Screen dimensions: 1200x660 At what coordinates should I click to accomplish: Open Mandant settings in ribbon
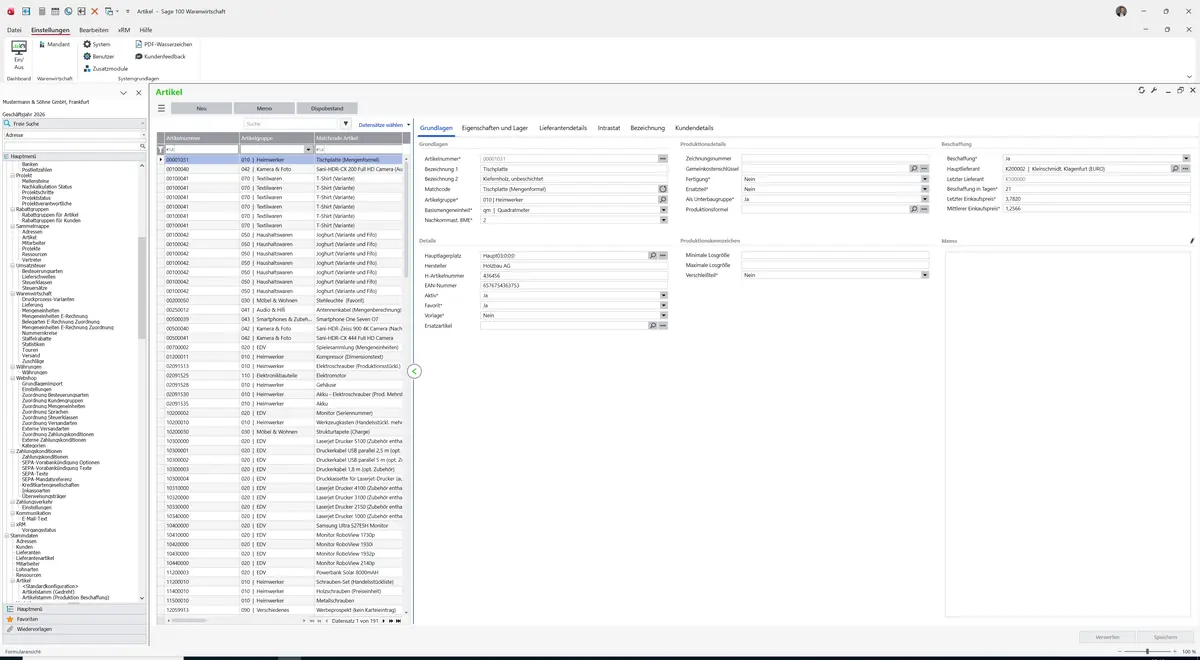tap(53, 44)
